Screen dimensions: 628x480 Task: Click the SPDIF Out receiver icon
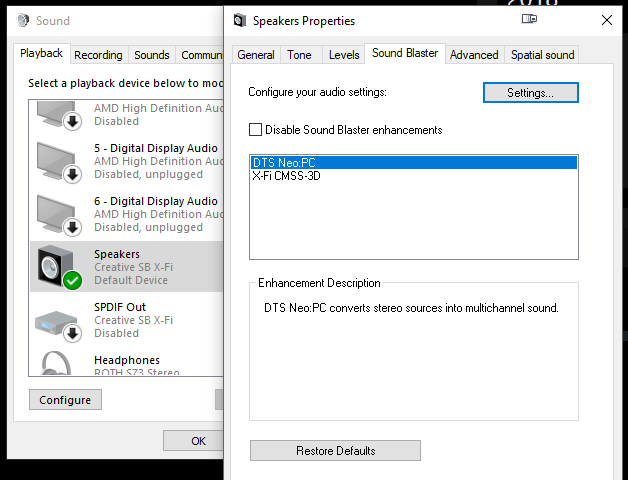pos(59,325)
